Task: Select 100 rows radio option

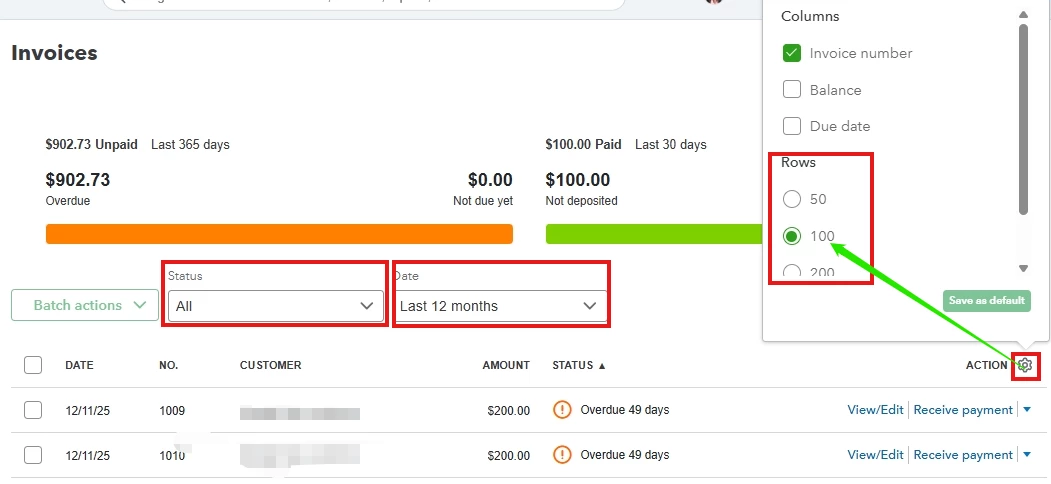Action: [x=792, y=236]
